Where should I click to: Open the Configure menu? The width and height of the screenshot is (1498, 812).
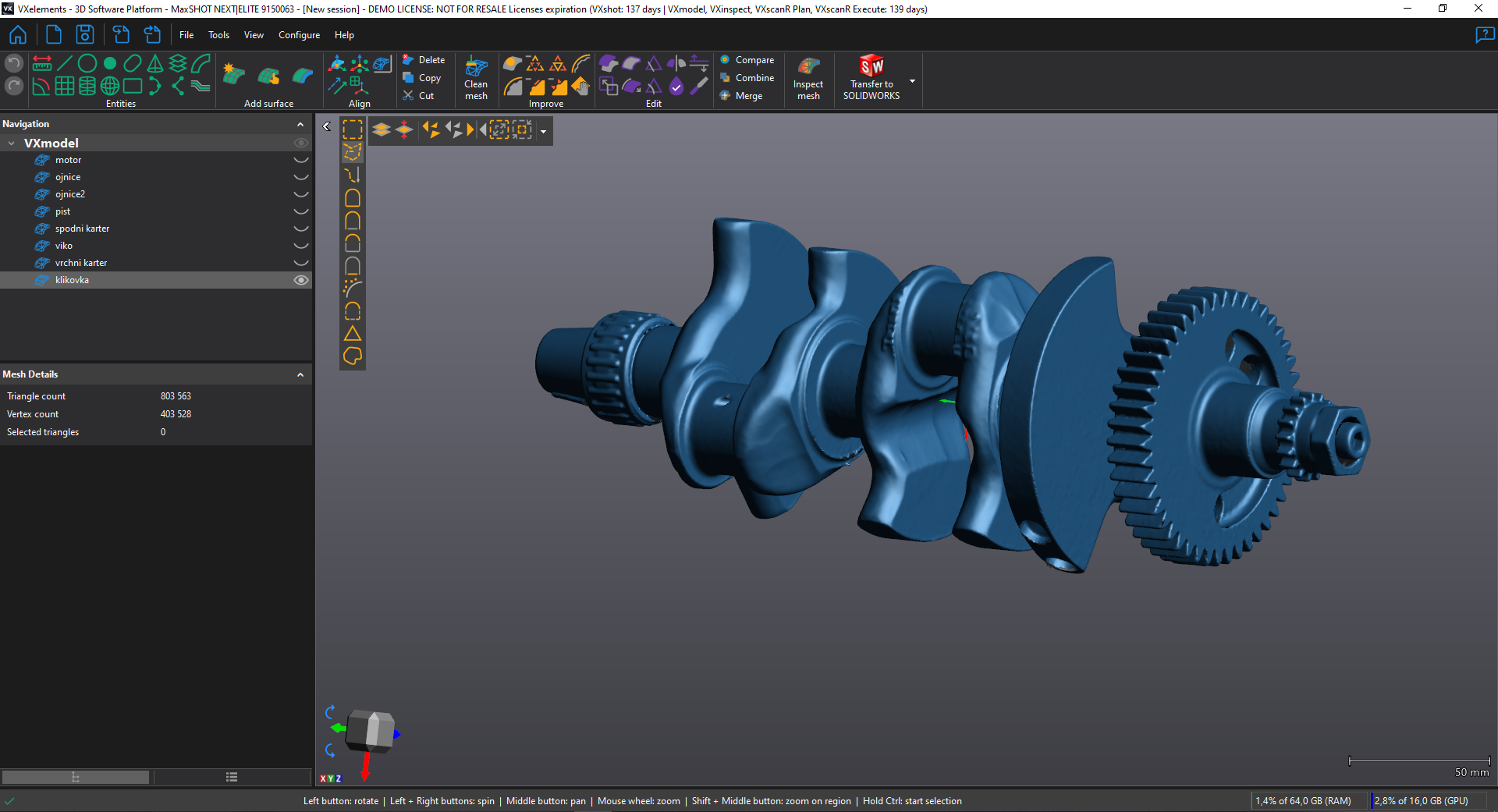299,35
